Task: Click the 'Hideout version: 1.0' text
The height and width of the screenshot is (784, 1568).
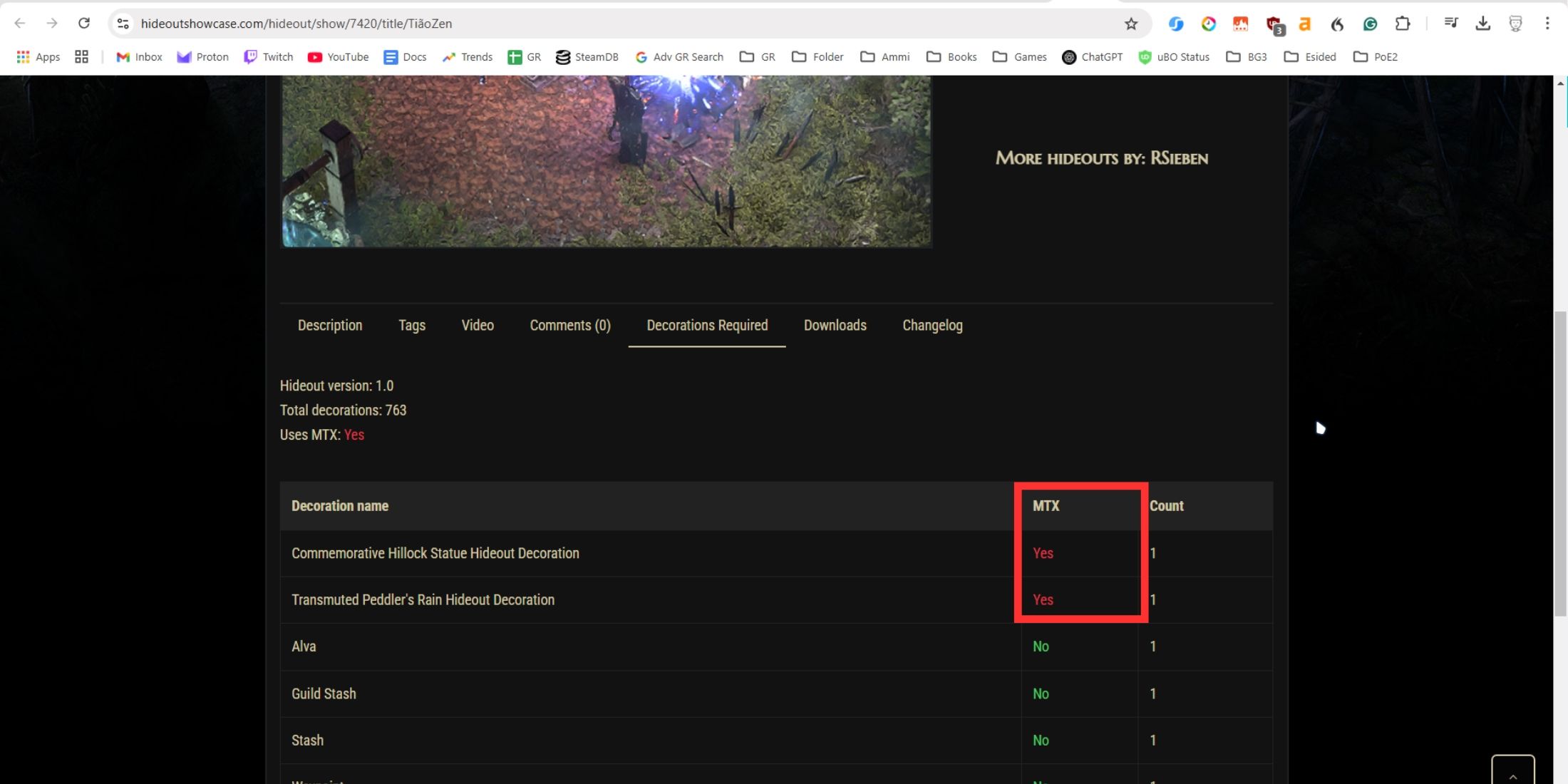Action: point(336,386)
